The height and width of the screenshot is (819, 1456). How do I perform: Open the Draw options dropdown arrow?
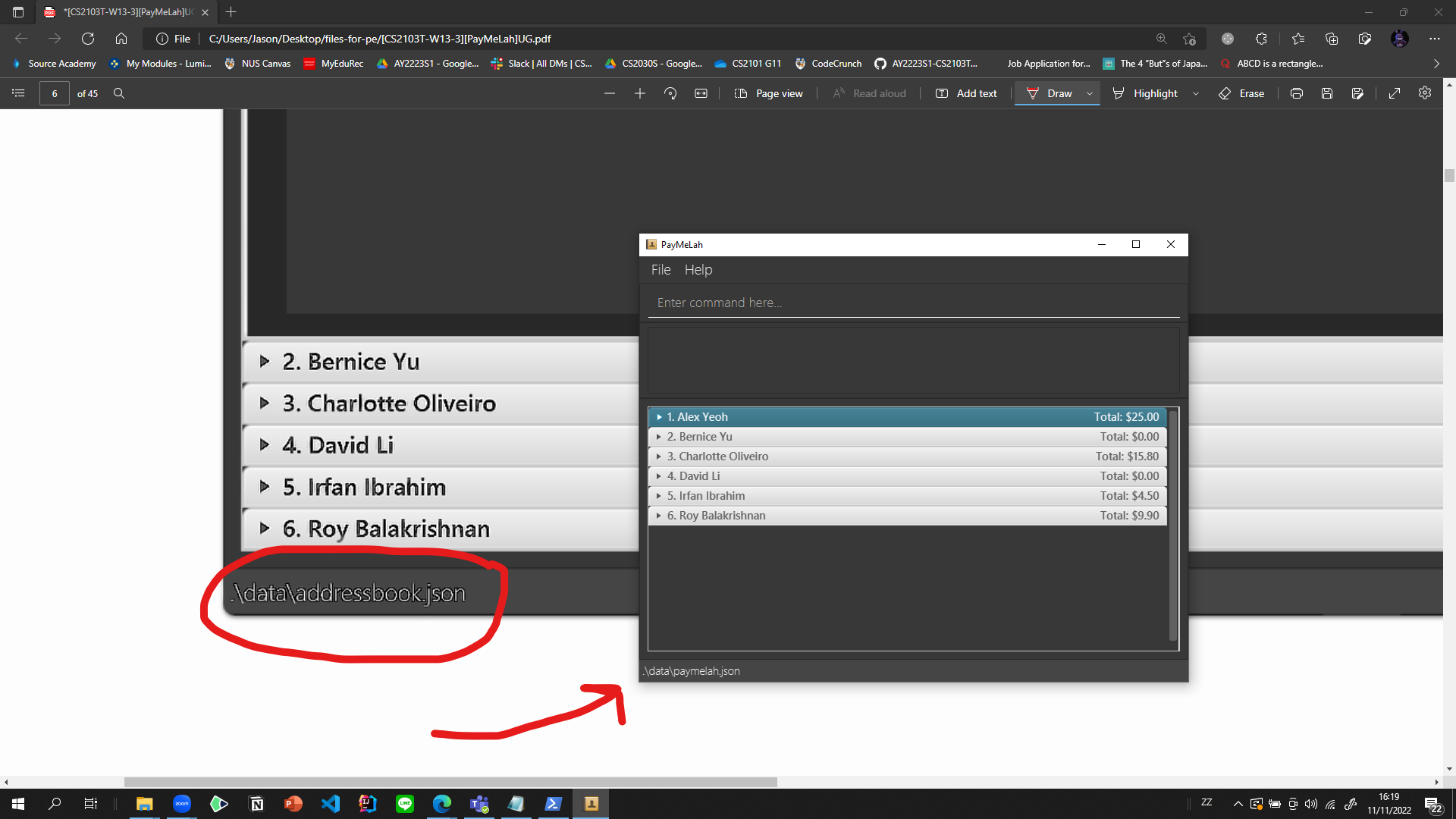tap(1090, 93)
